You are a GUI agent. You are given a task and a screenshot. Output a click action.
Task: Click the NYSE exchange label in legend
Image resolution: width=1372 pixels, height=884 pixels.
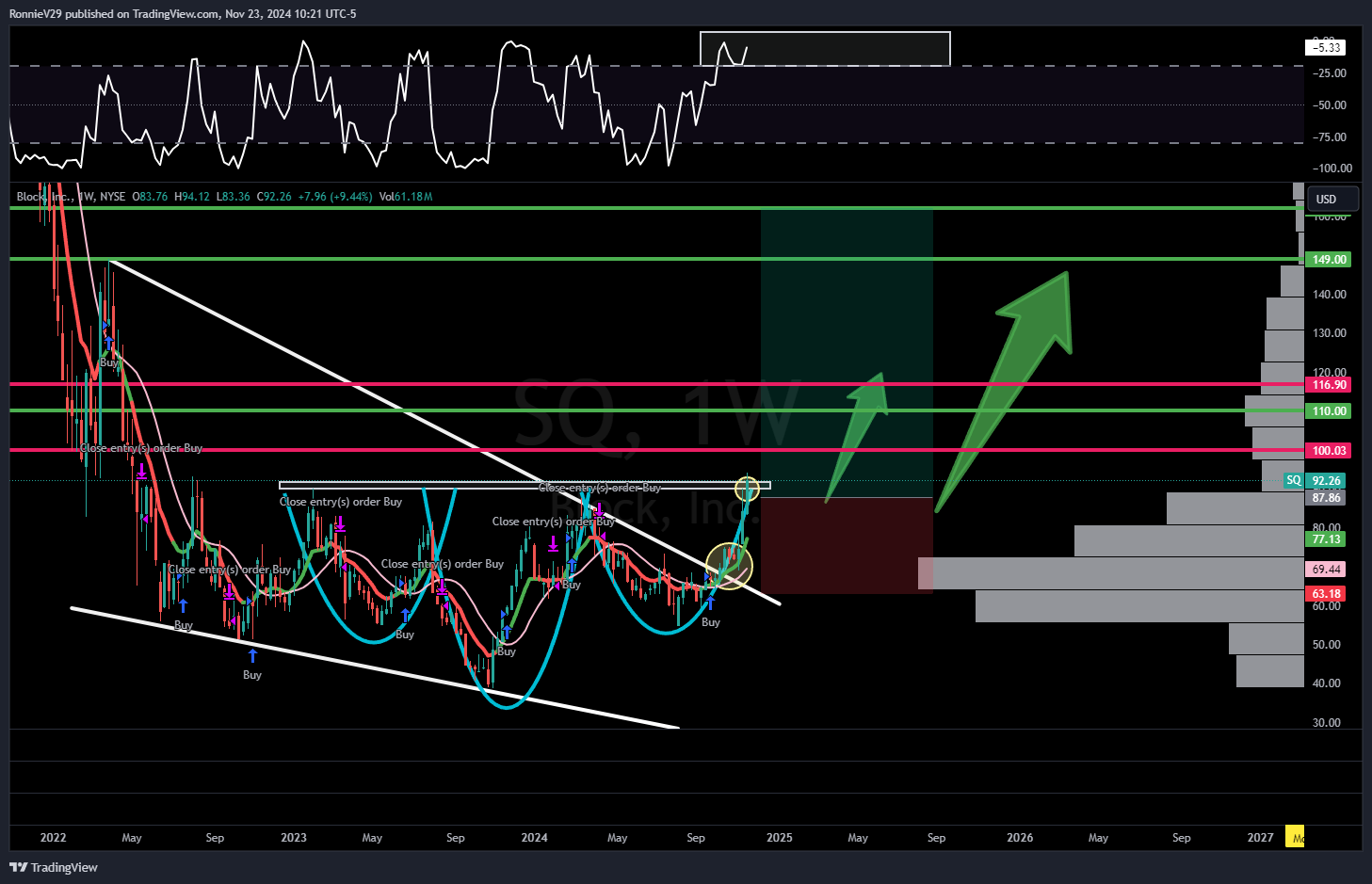coord(113,197)
